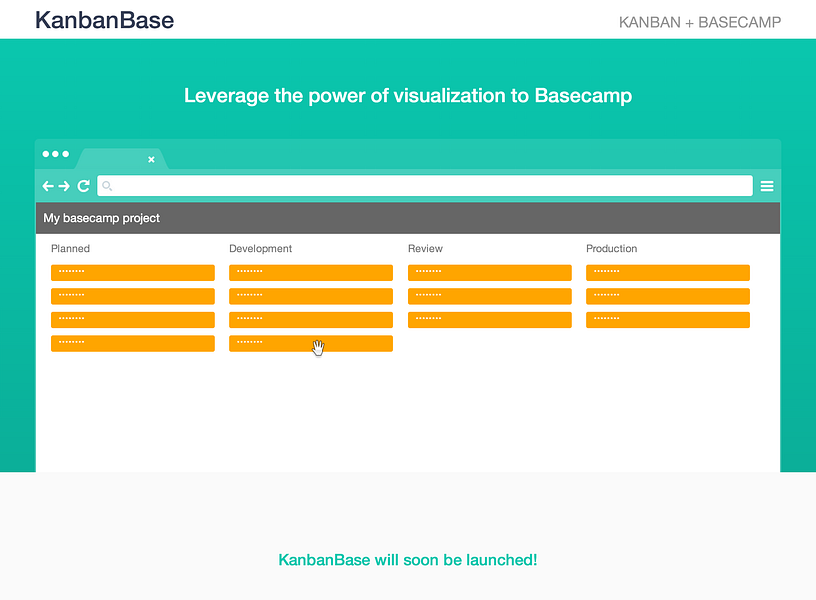Click the Review column heading
This screenshot has height=600, width=816.
click(425, 248)
